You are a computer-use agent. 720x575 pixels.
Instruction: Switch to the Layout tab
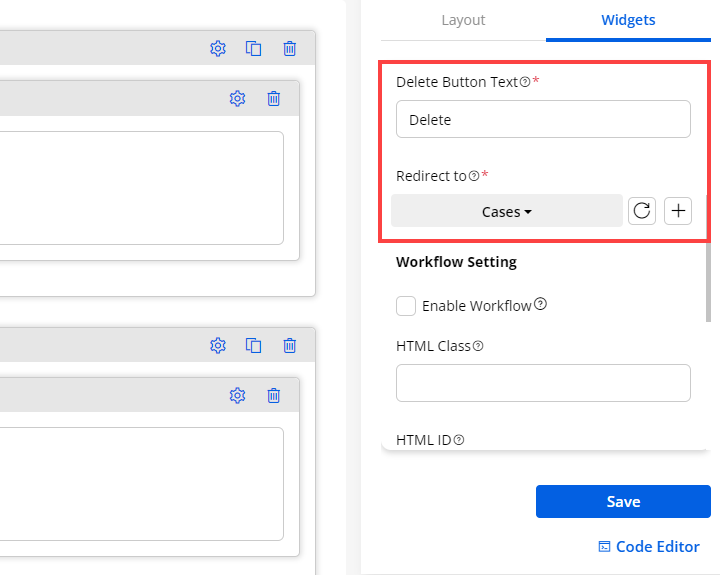pos(463,20)
